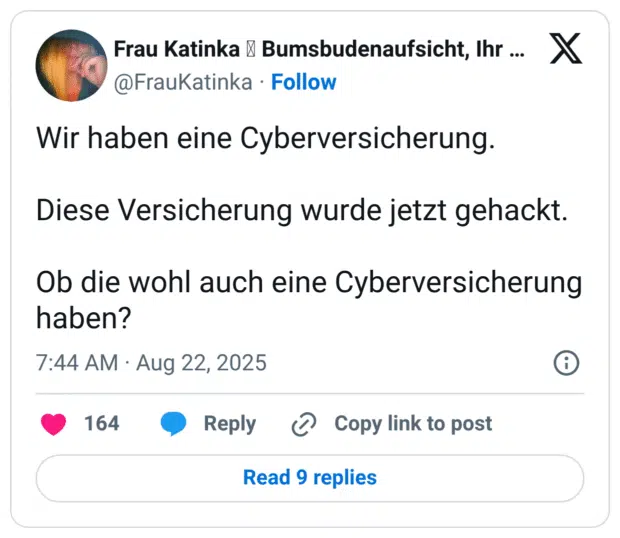Open Frau Katinka's profile avatar
Image resolution: width=620 pixels, height=538 pixels.
tap(71, 65)
